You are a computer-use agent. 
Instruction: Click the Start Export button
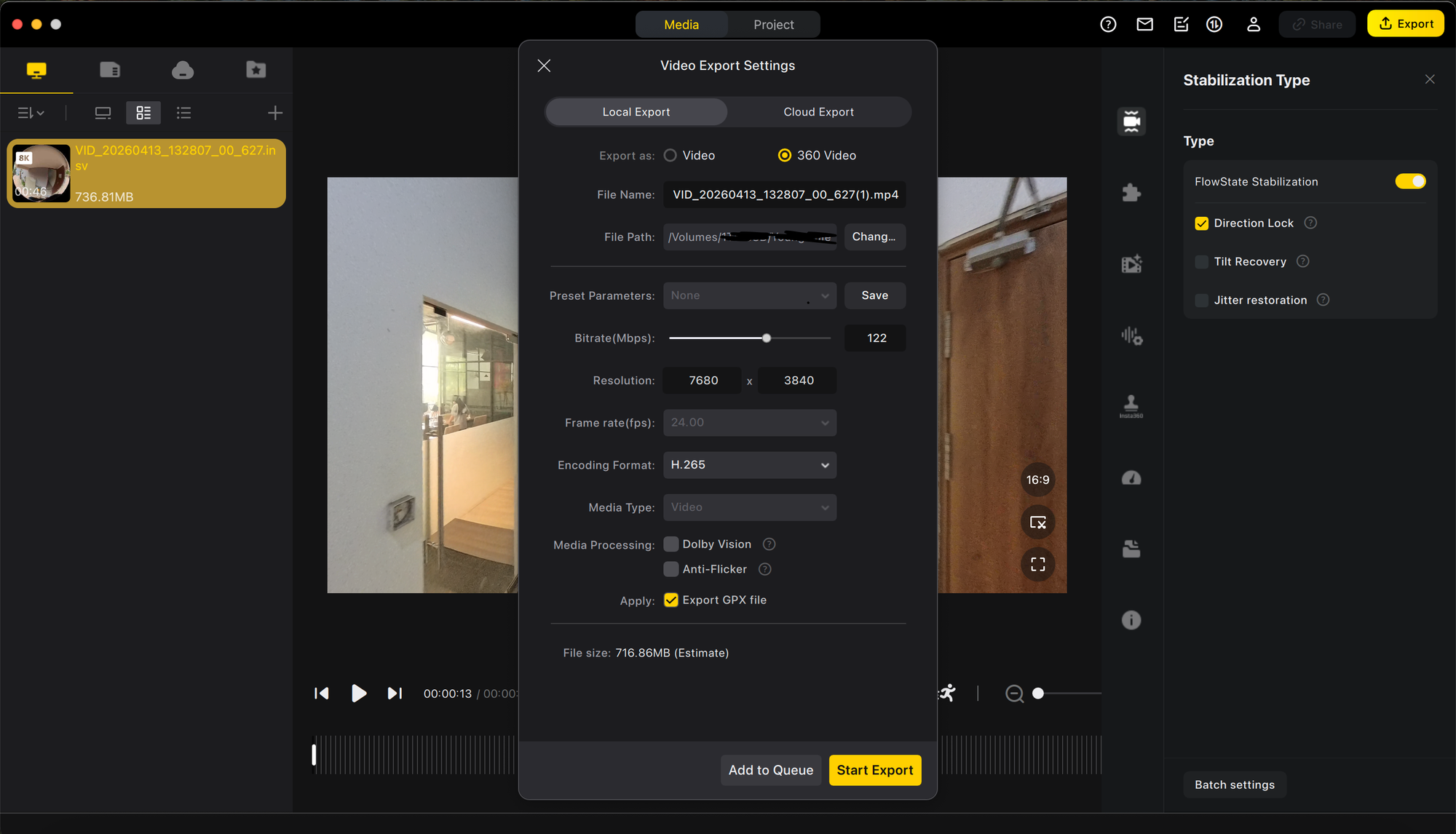tap(874, 770)
